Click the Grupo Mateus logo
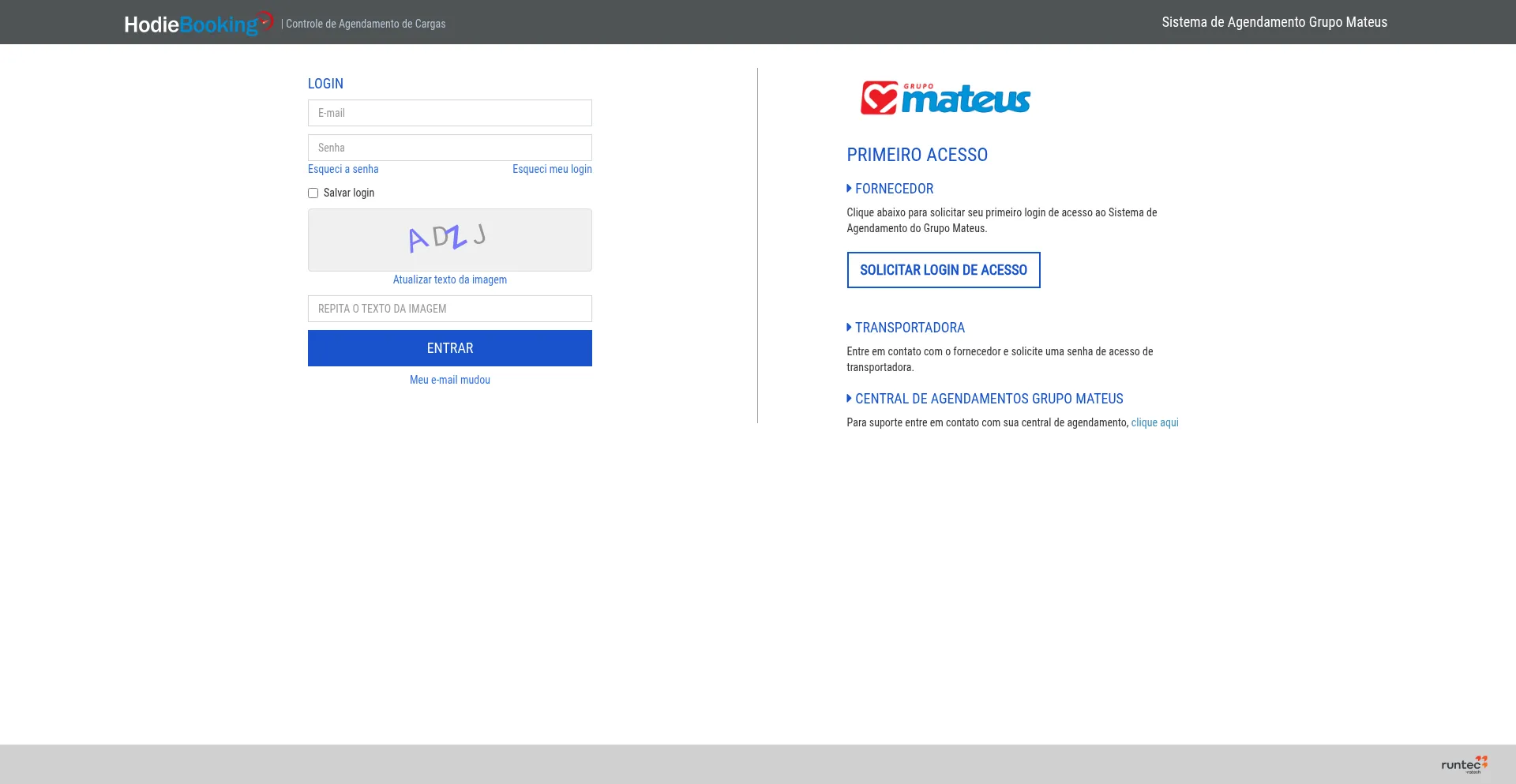1516x784 pixels. point(945,98)
